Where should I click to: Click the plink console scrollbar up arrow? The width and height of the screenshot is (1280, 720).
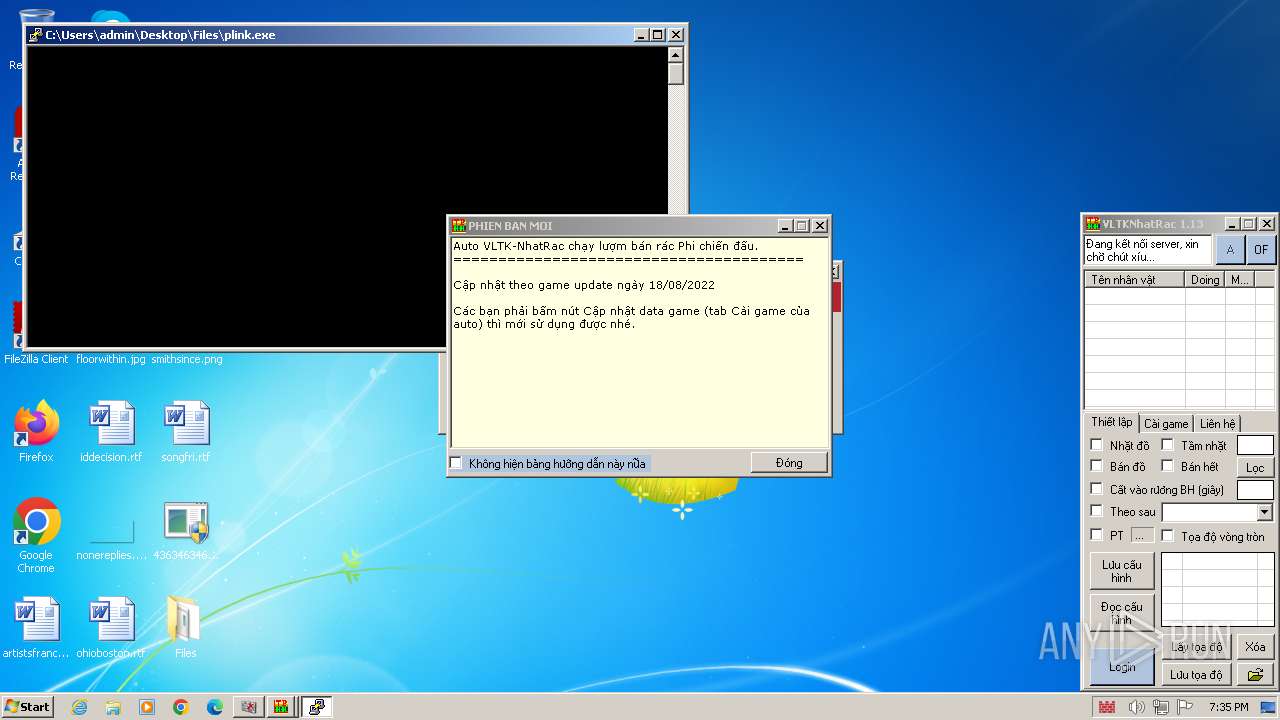pos(676,56)
